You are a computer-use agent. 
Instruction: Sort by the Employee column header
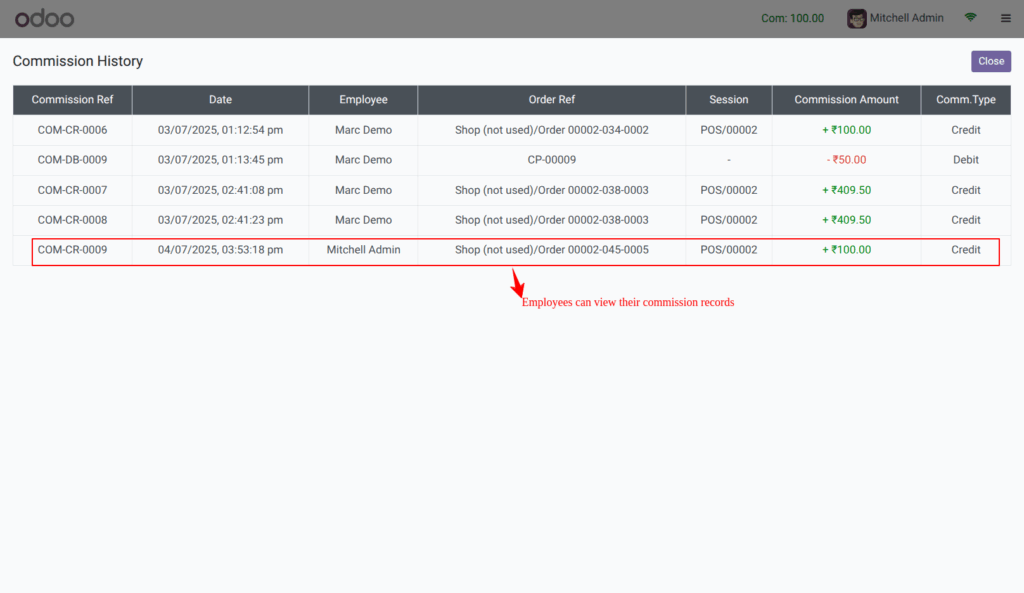pos(363,99)
